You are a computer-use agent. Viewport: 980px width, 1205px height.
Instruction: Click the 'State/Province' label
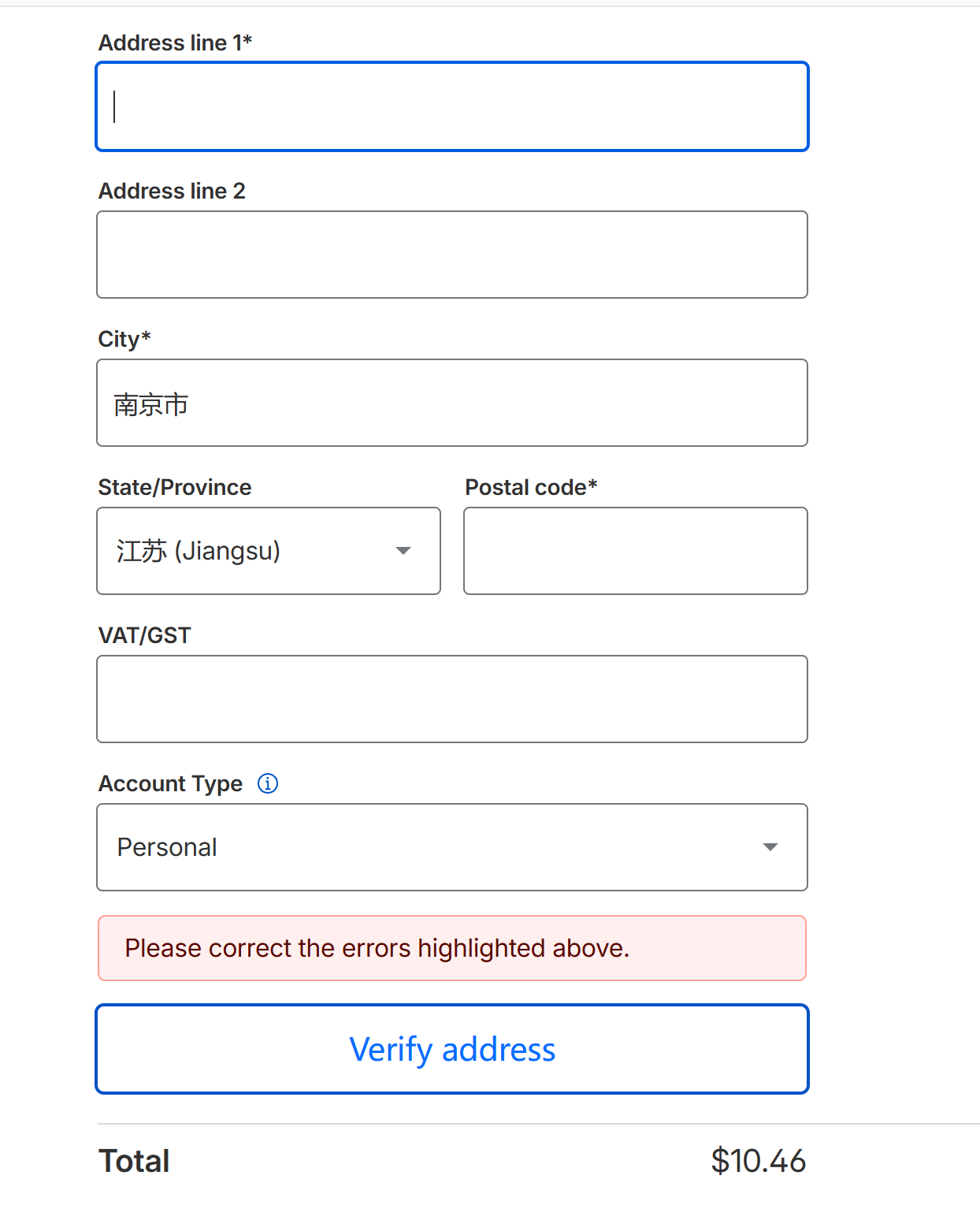coord(174,487)
